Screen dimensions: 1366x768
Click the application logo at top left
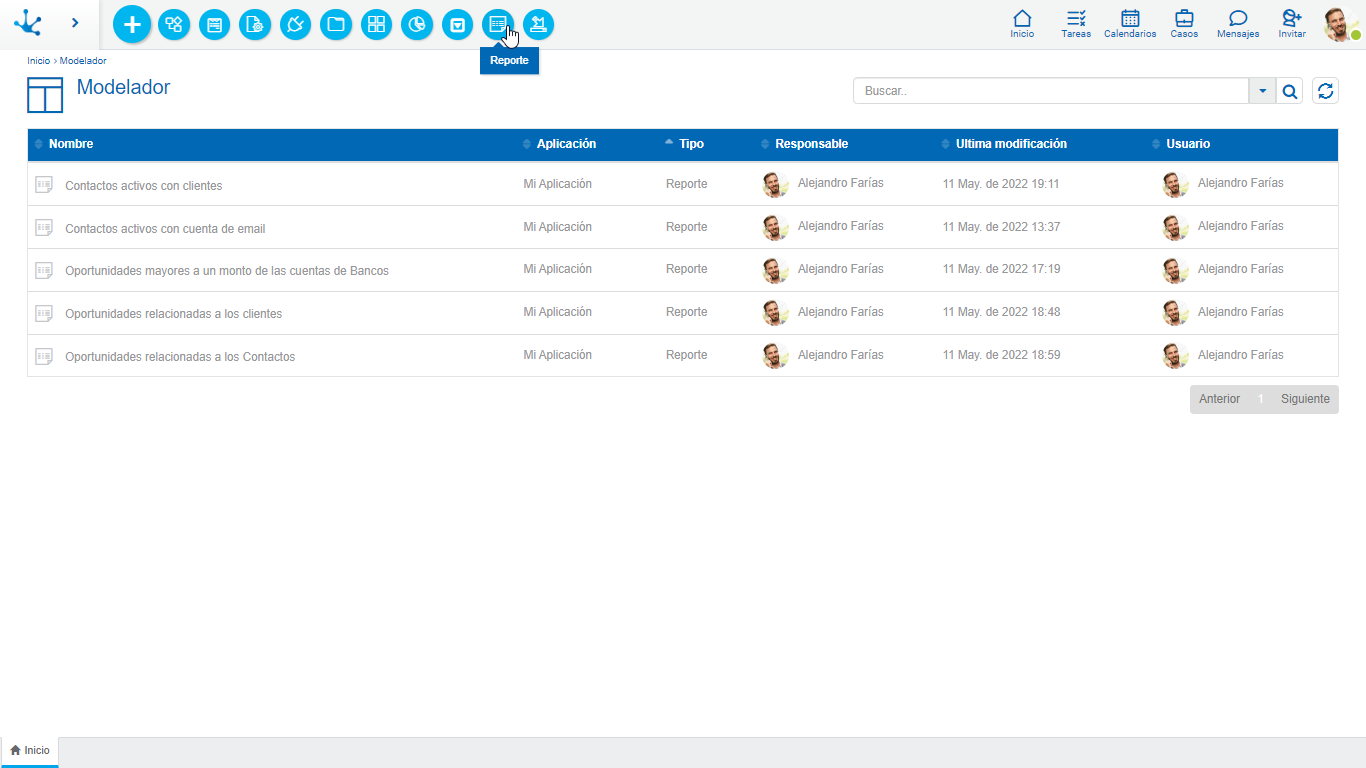pos(28,22)
